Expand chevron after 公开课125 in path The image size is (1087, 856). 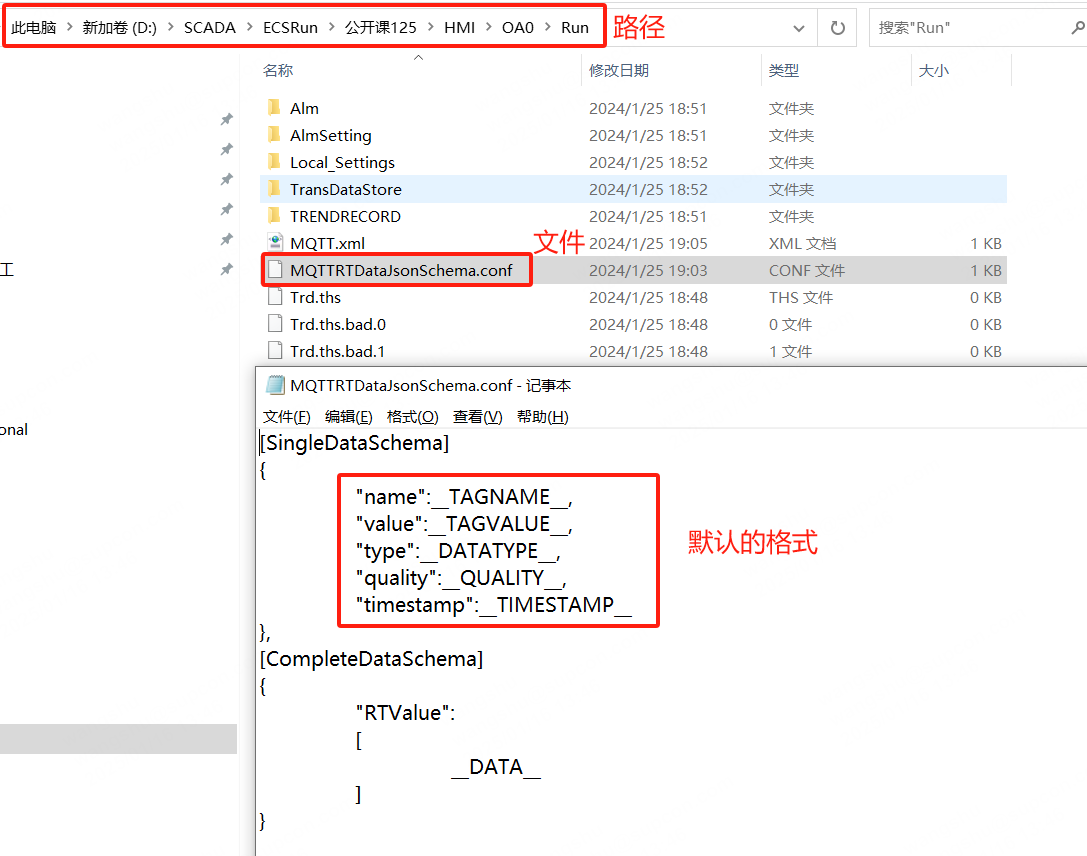[431, 27]
